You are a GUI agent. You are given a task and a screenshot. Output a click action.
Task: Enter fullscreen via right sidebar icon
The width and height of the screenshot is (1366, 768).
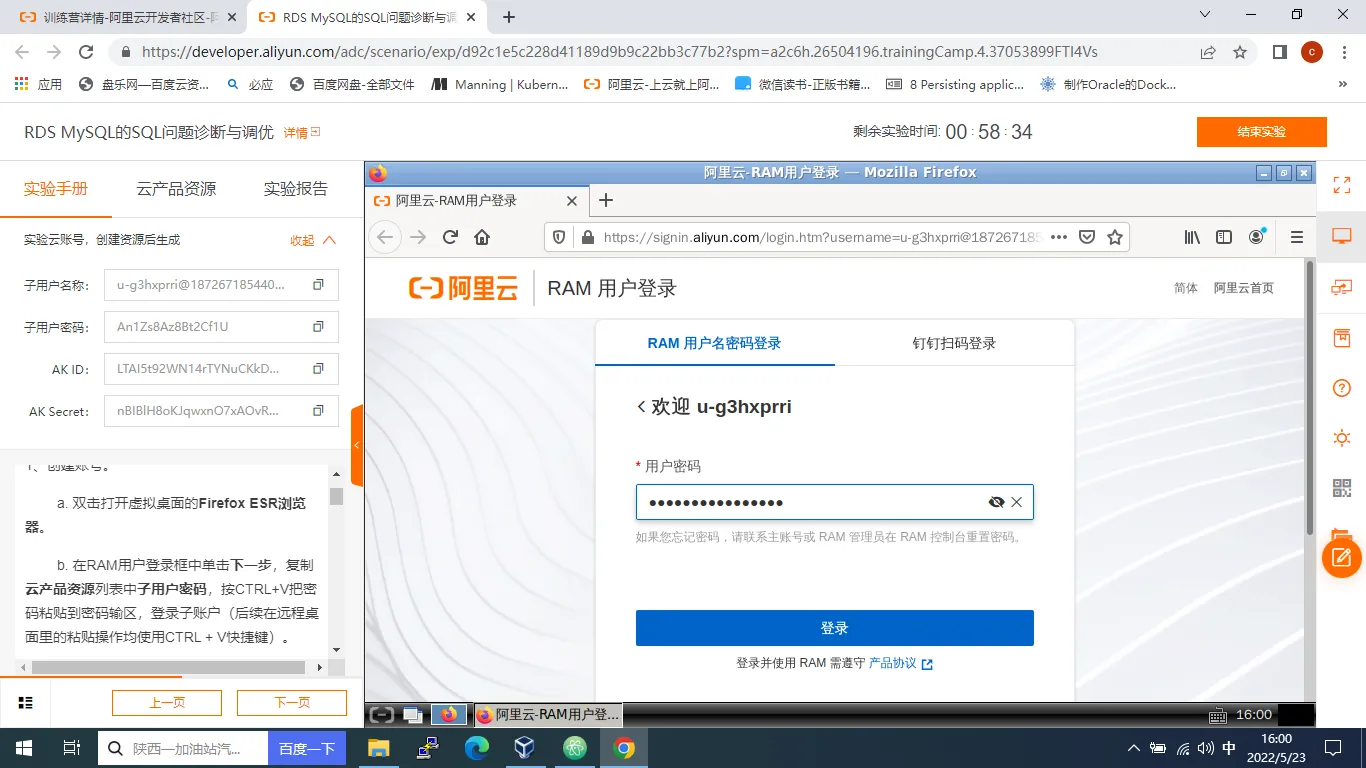[1342, 185]
